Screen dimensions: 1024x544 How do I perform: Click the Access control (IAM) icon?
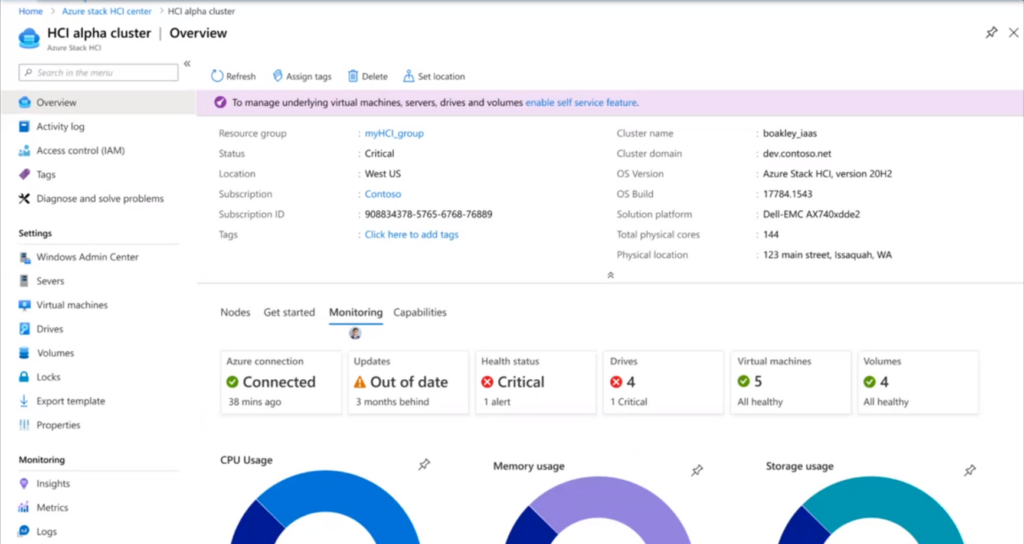coord(24,151)
